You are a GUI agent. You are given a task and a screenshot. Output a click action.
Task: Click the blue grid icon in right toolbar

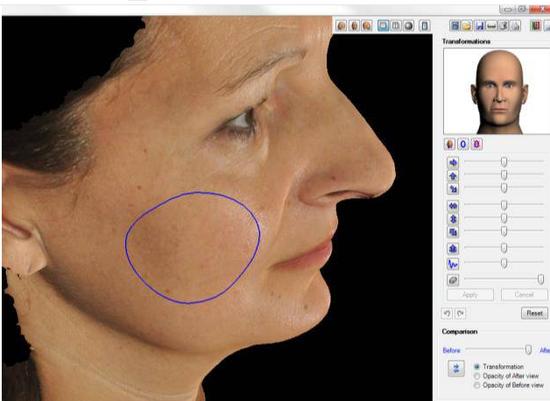[x=455, y=26]
